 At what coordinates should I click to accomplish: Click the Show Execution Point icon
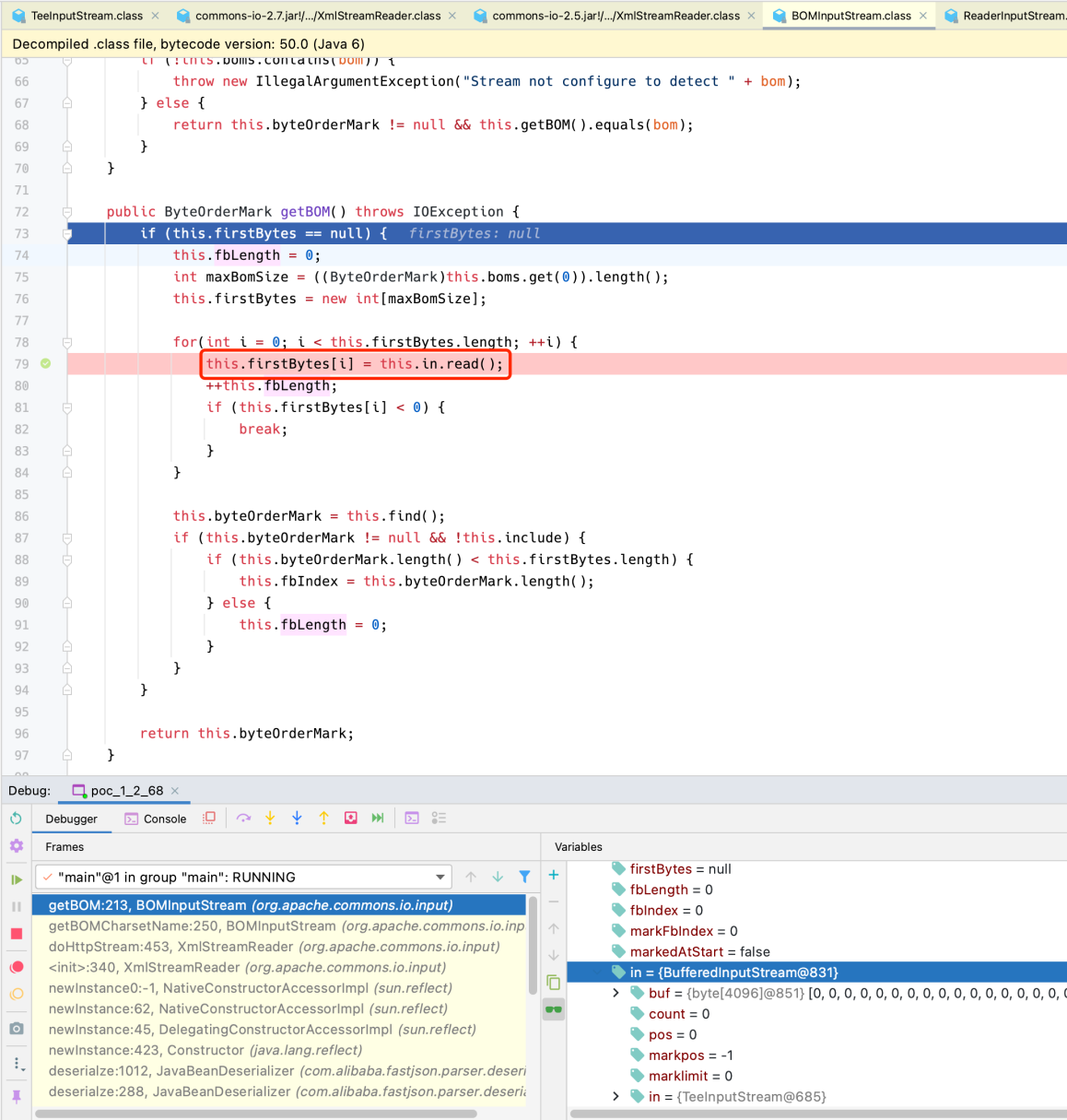pyautogui.click(x=209, y=818)
